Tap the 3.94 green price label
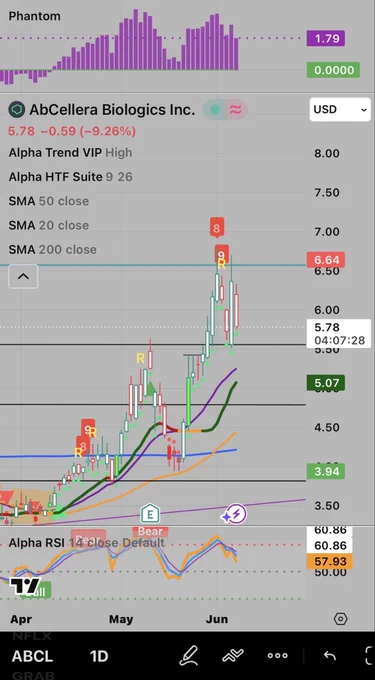 [326, 471]
